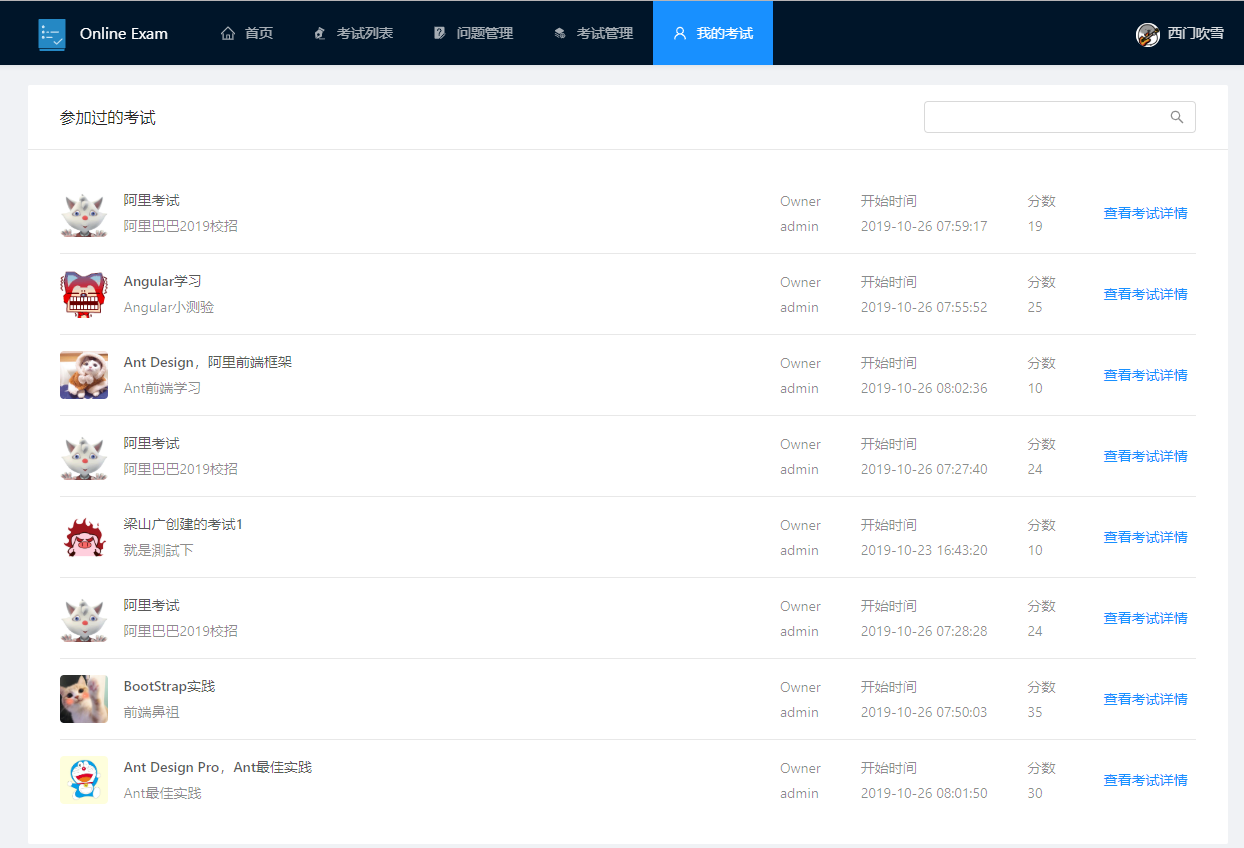Viewport: 1244px width, 848px height.
Task: Click the icon beside 考试列表
Action: click(320, 33)
